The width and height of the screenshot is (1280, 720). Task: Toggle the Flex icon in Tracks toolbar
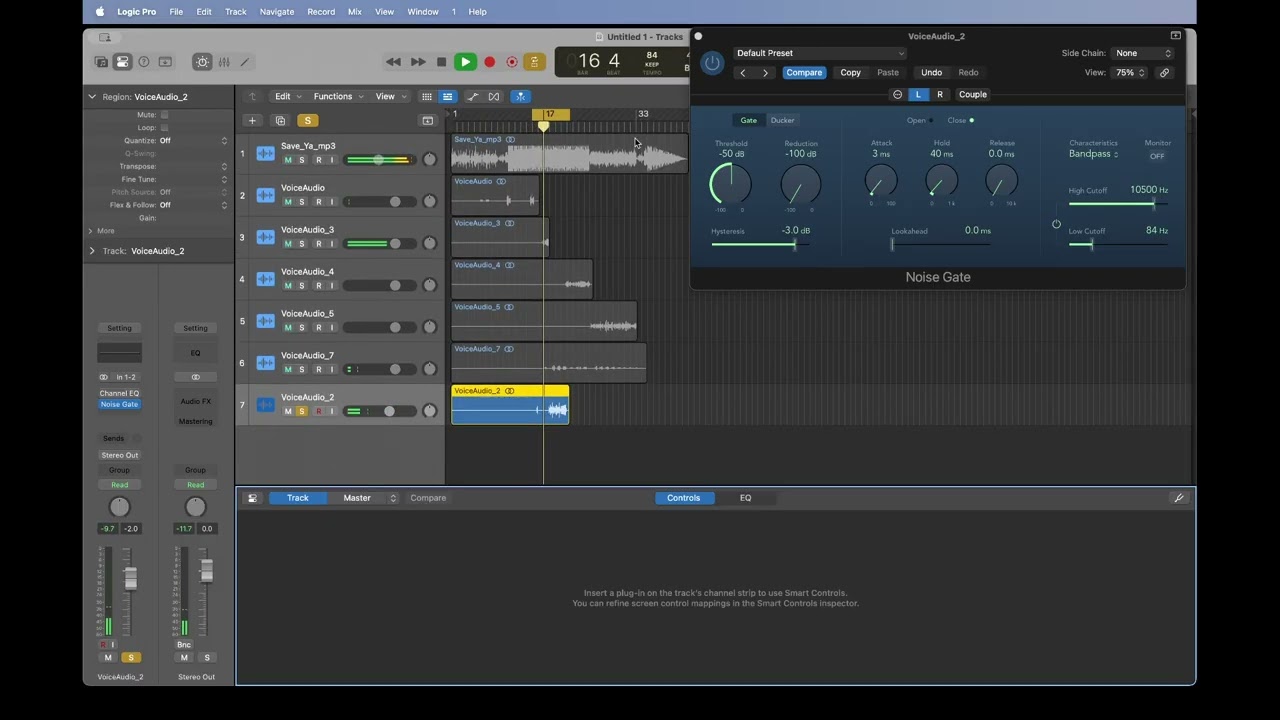(x=494, y=97)
